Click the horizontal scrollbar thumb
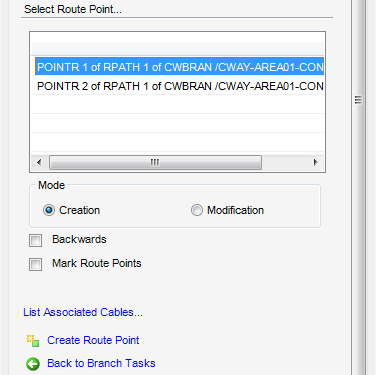This screenshot has height=375, width=376. [x=155, y=162]
